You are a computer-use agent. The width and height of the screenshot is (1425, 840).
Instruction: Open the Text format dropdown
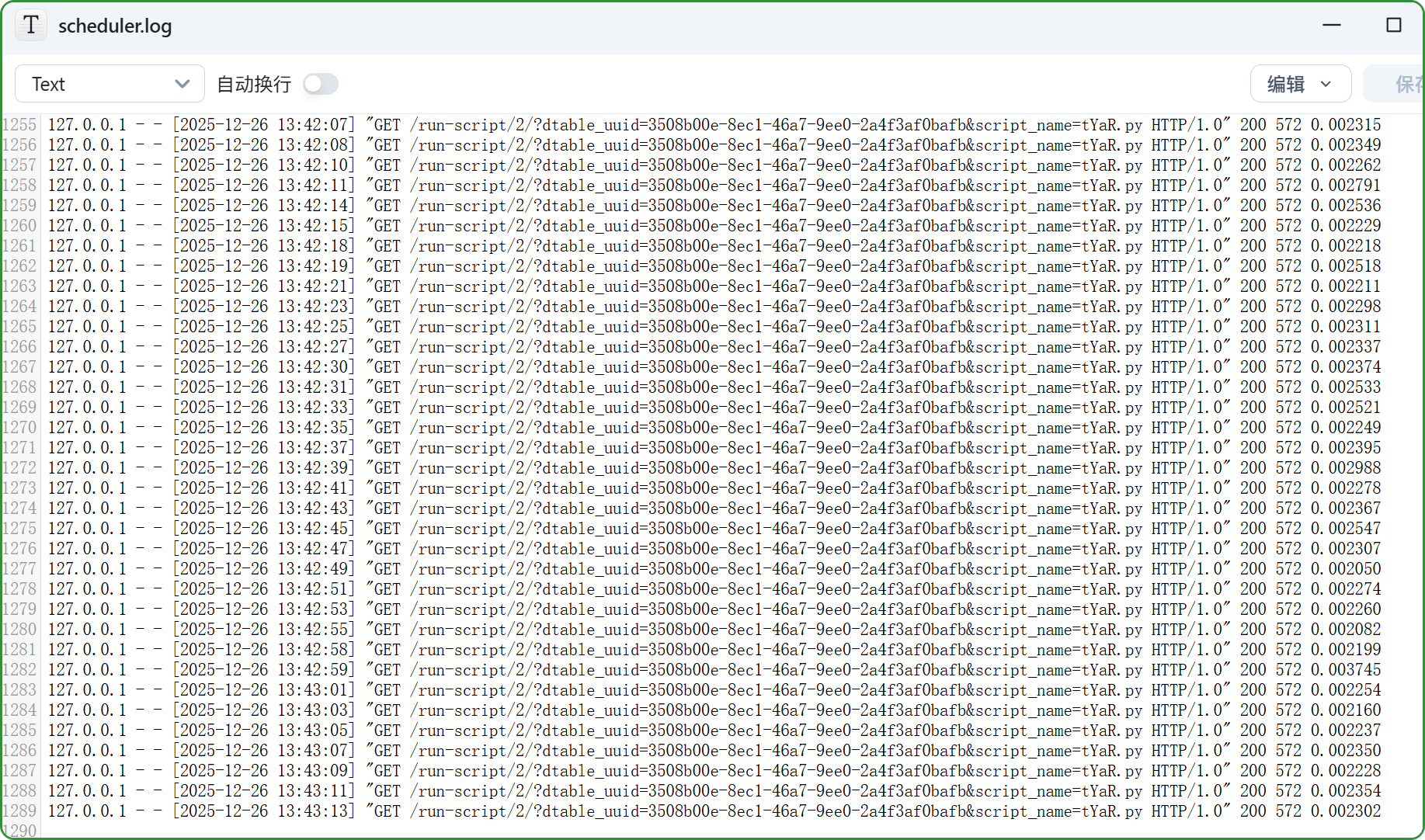point(109,84)
